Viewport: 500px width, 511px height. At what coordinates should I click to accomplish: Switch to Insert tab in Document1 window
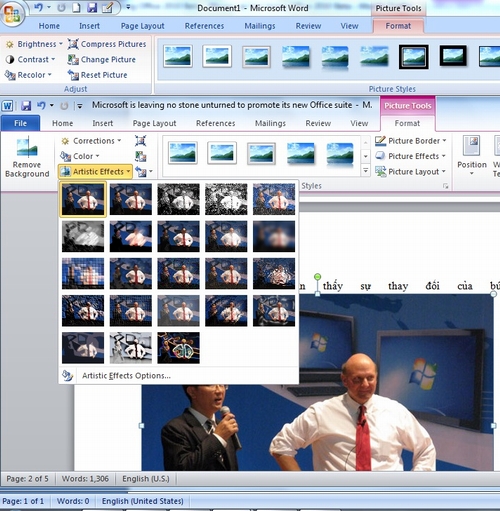pyautogui.click(x=89, y=26)
